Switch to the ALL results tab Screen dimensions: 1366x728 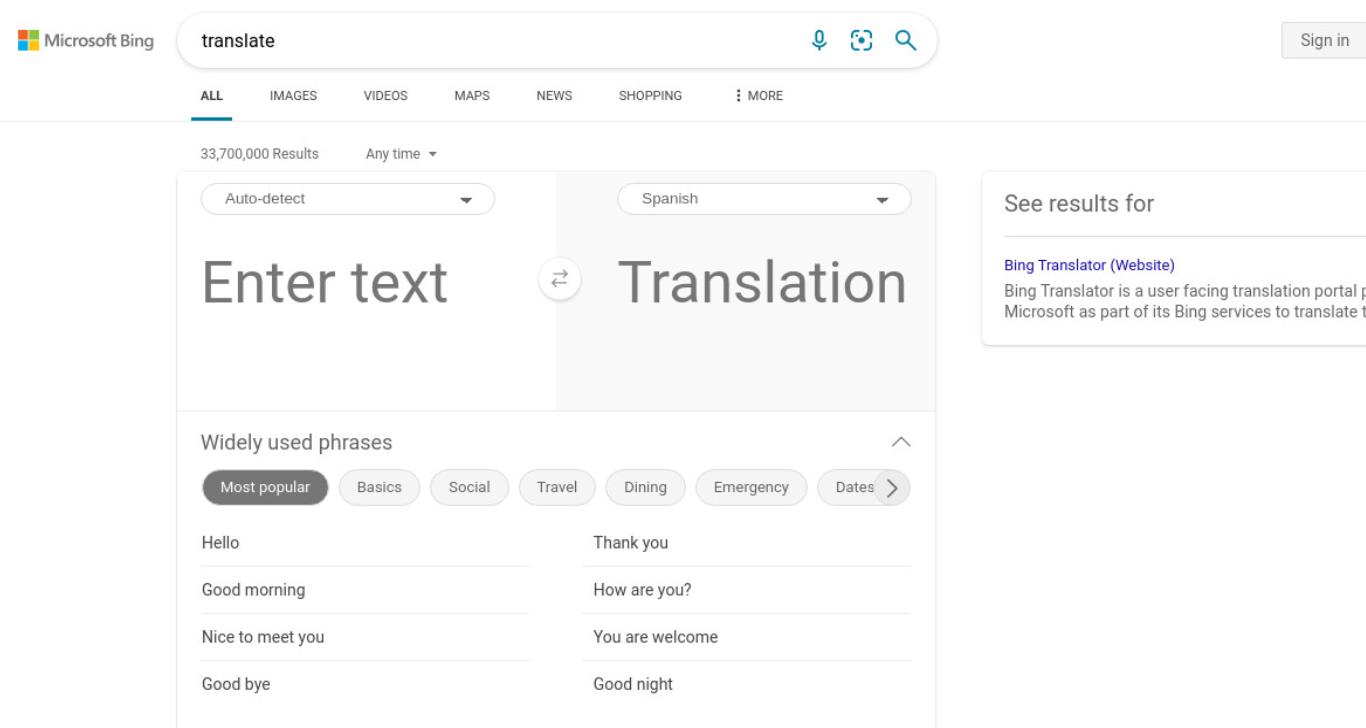coord(212,96)
